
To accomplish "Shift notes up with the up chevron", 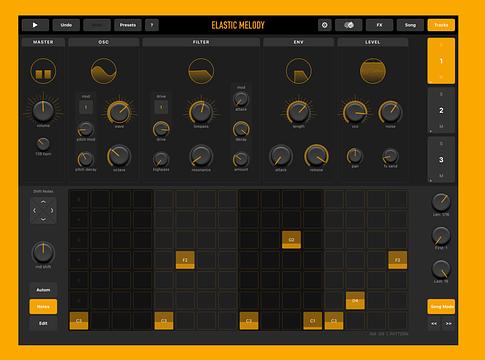I will (43, 202).
